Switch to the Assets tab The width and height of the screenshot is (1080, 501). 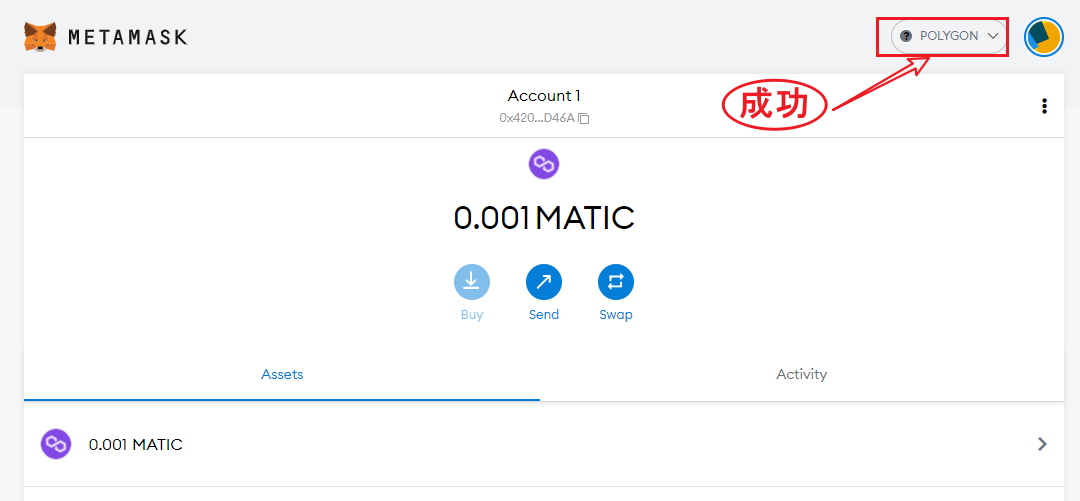click(282, 374)
